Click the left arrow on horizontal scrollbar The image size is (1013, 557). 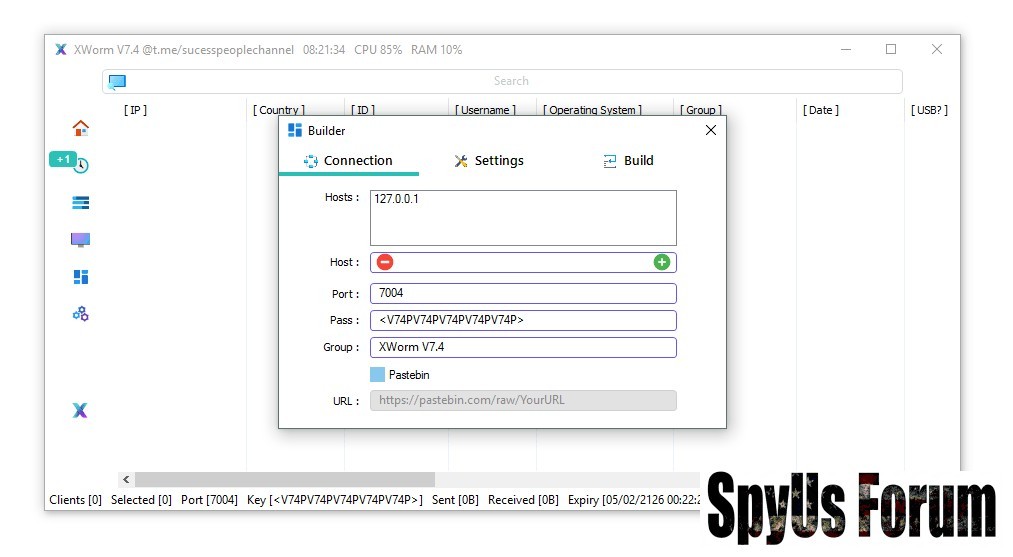pyautogui.click(x=126, y=480)
